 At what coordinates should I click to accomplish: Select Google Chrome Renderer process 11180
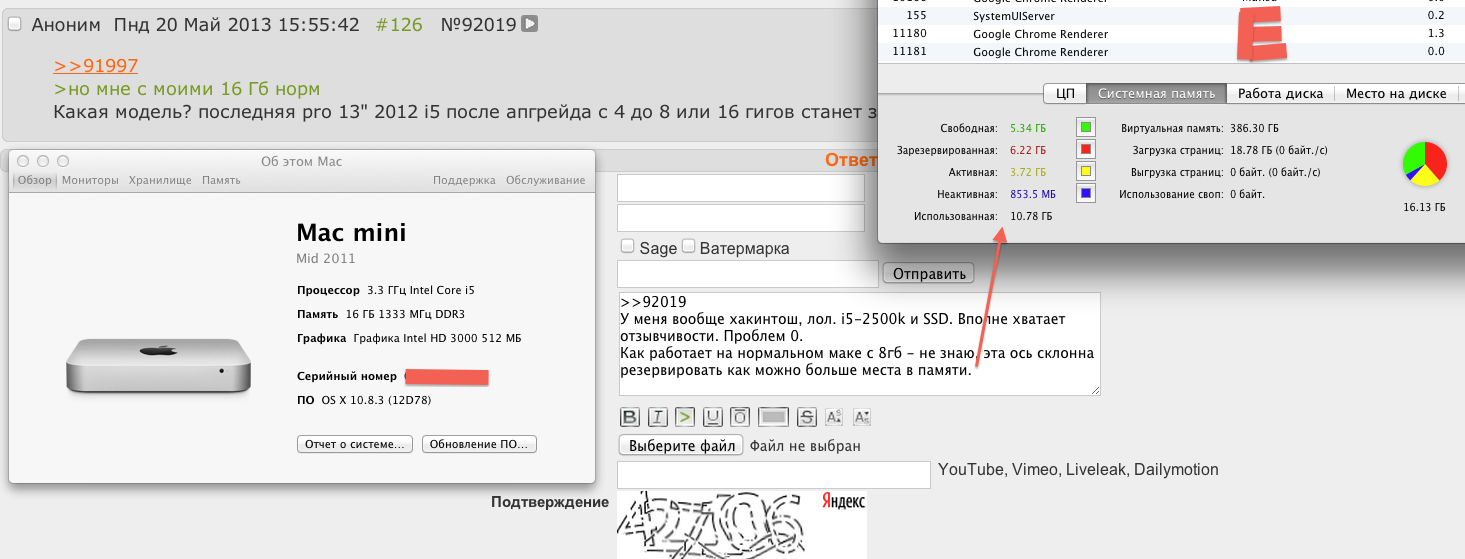click(1170, 34)
